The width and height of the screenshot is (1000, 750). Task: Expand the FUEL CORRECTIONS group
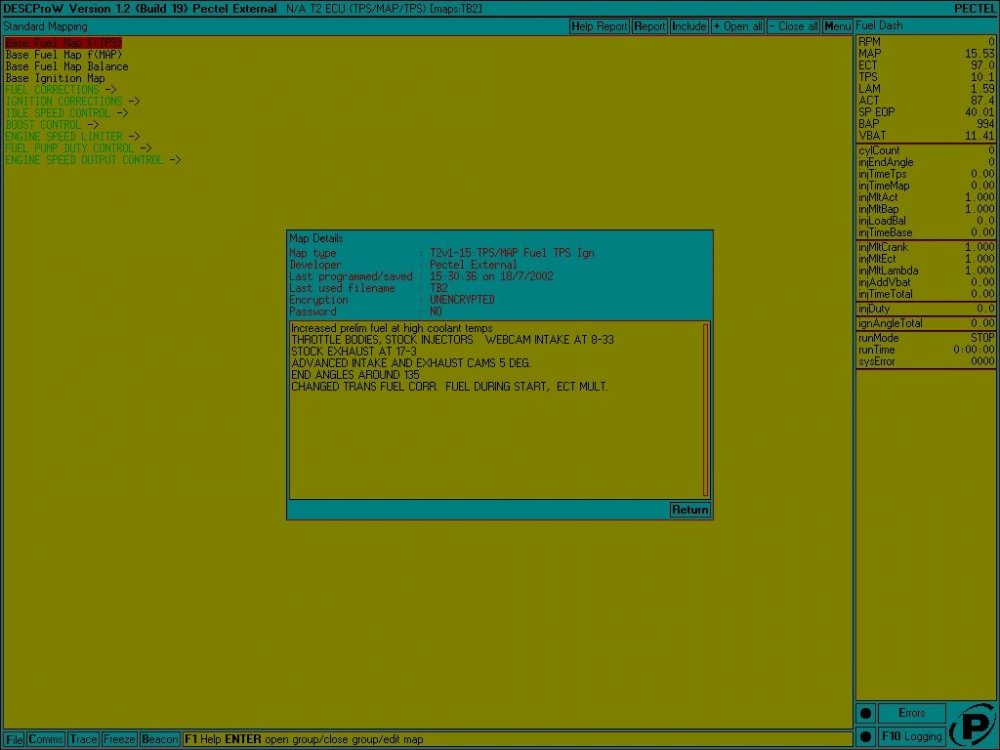(x=58, y=90)
